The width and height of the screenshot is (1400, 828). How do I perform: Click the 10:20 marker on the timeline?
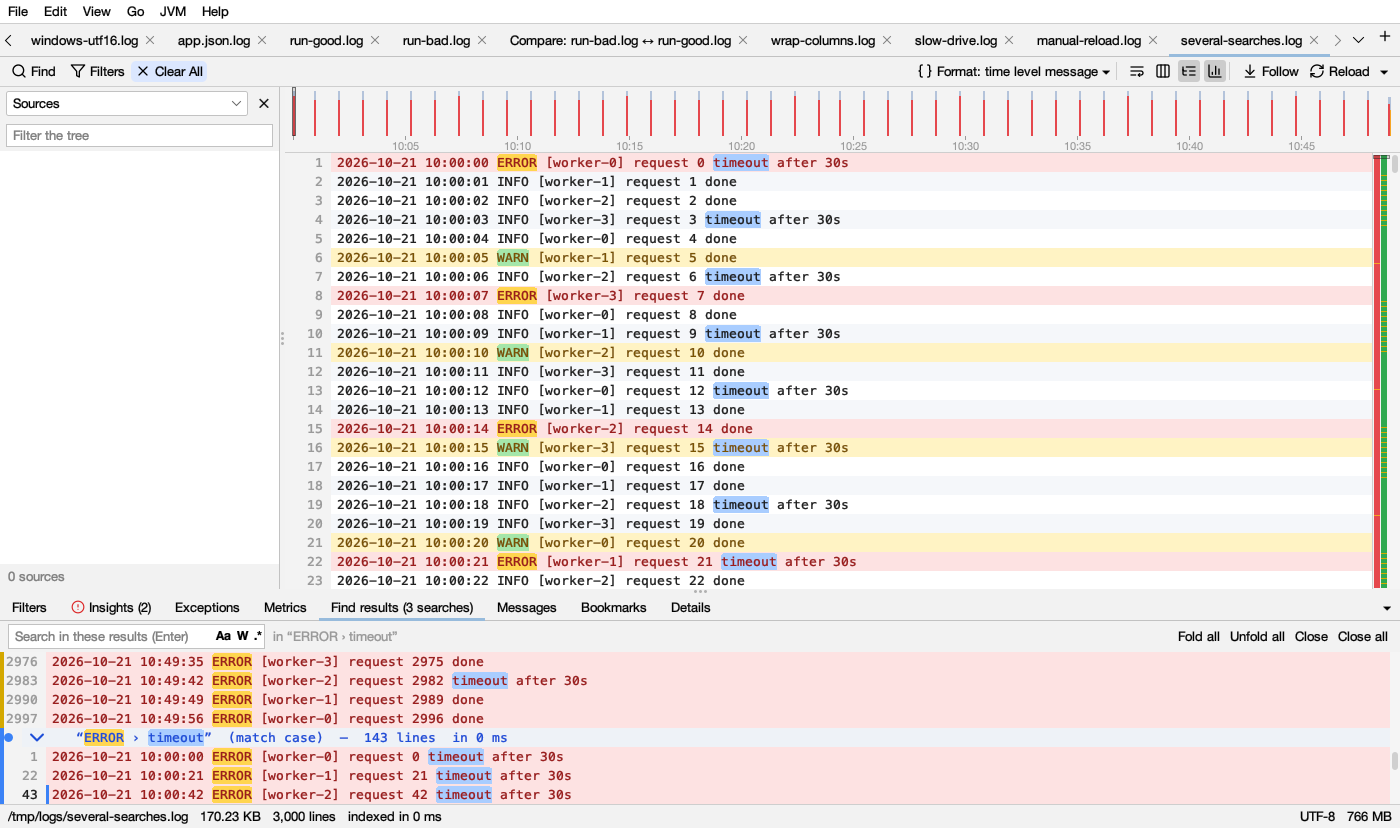pos(741,145)
